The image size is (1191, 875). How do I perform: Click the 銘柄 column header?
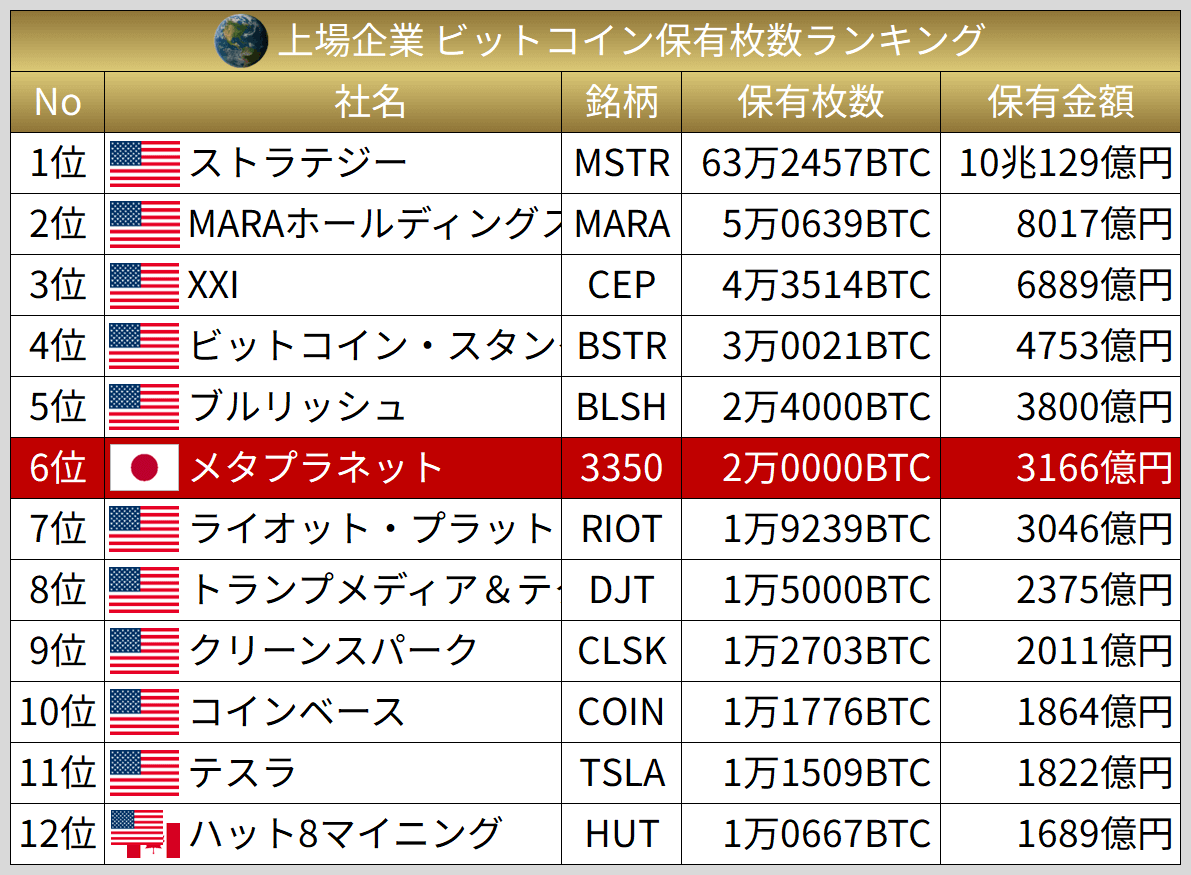tap(621, 103)
